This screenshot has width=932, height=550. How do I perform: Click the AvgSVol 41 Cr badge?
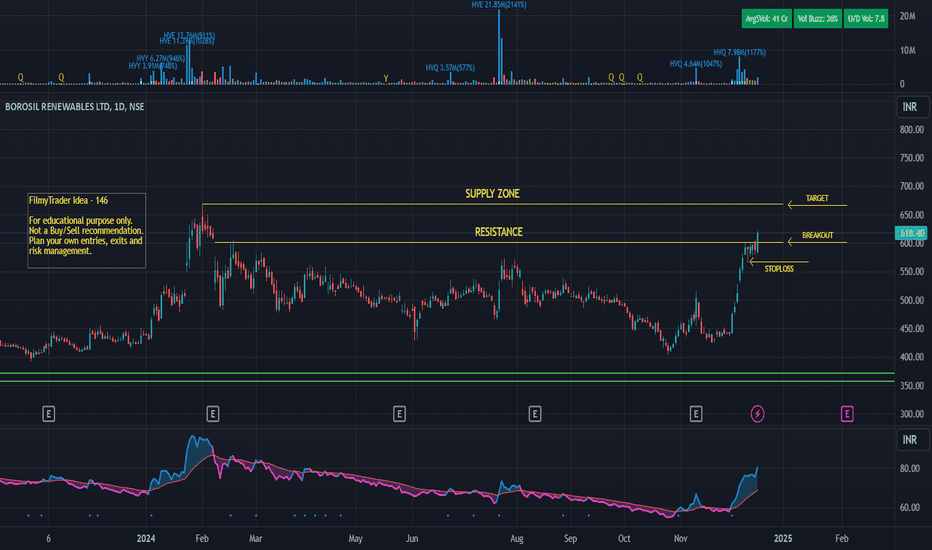767,19
